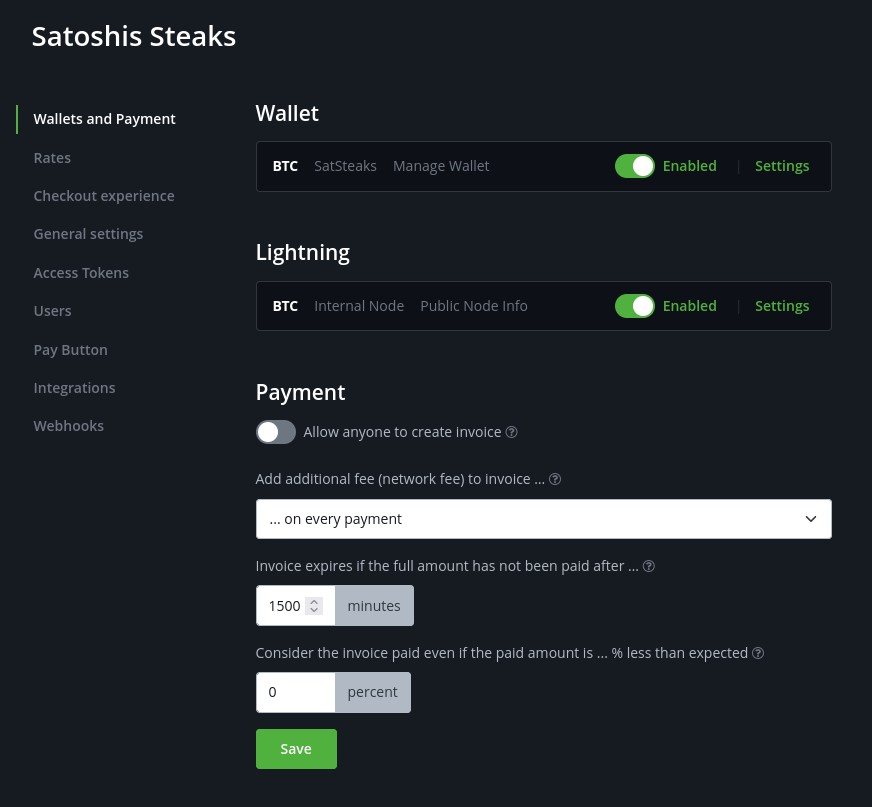
Task: View Public Node Info for Lightning
Action: pyautogui.click(x=473, y=306)
